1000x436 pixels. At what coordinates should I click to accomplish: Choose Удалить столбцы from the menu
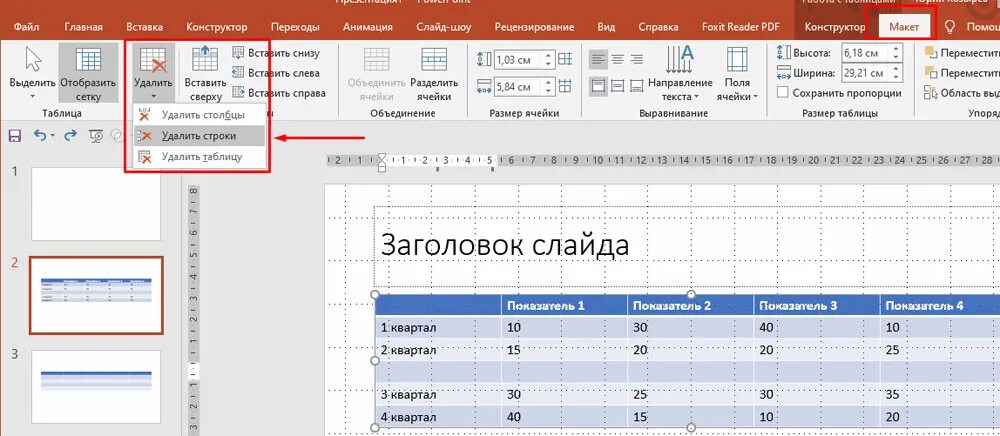click(199, 115)
